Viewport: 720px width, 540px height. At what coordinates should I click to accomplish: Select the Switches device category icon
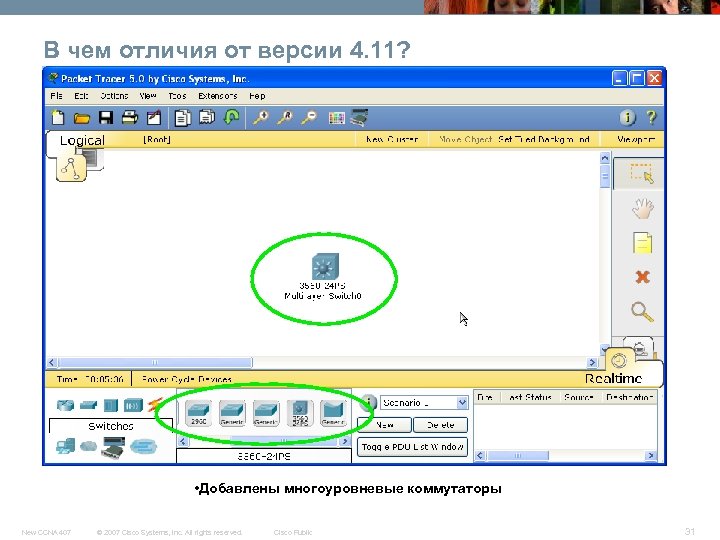tap(89, 405)
